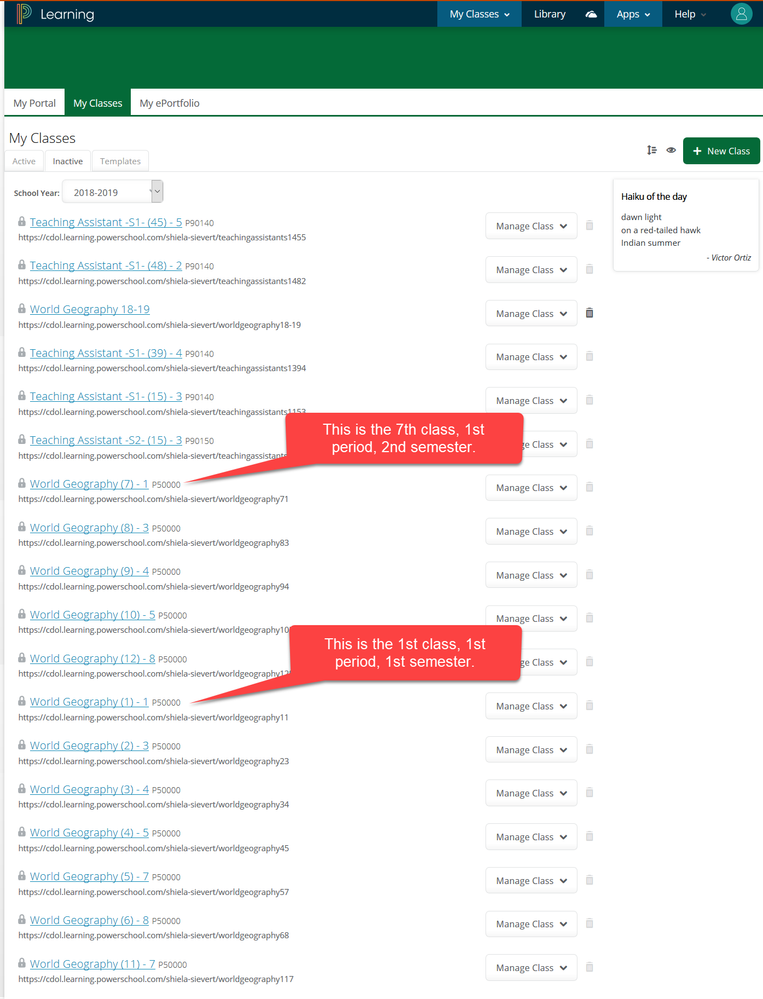Open the OneDrive cloud icon
The width and height of the screenshot is (763, 999).
pos(591,15)
